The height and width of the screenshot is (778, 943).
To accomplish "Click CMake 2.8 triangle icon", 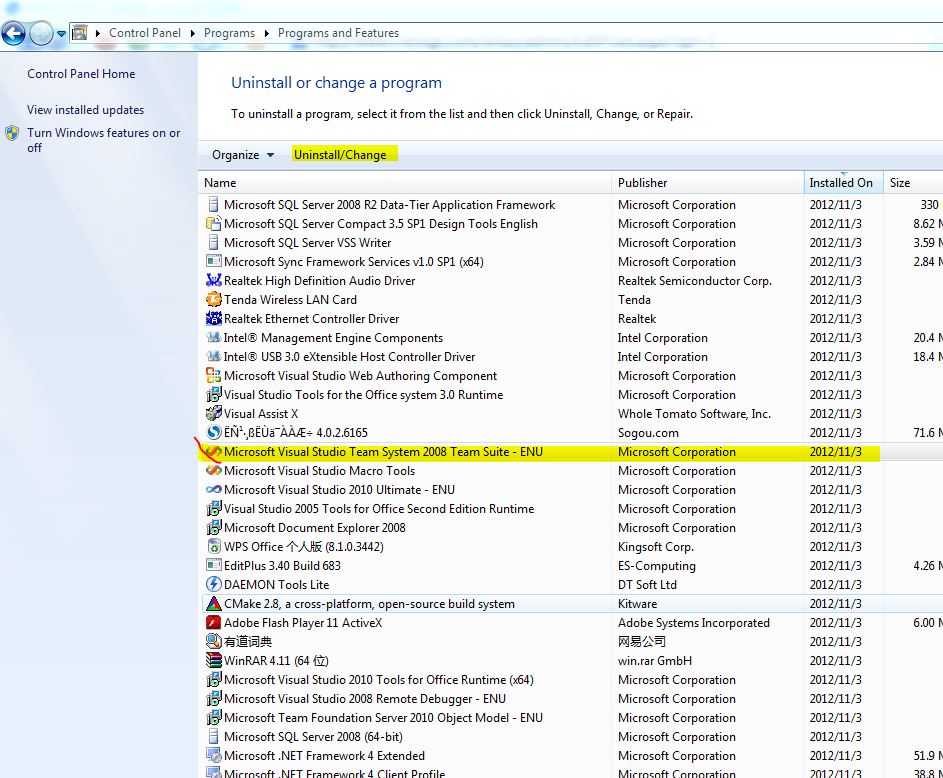I will coord(213,604).
